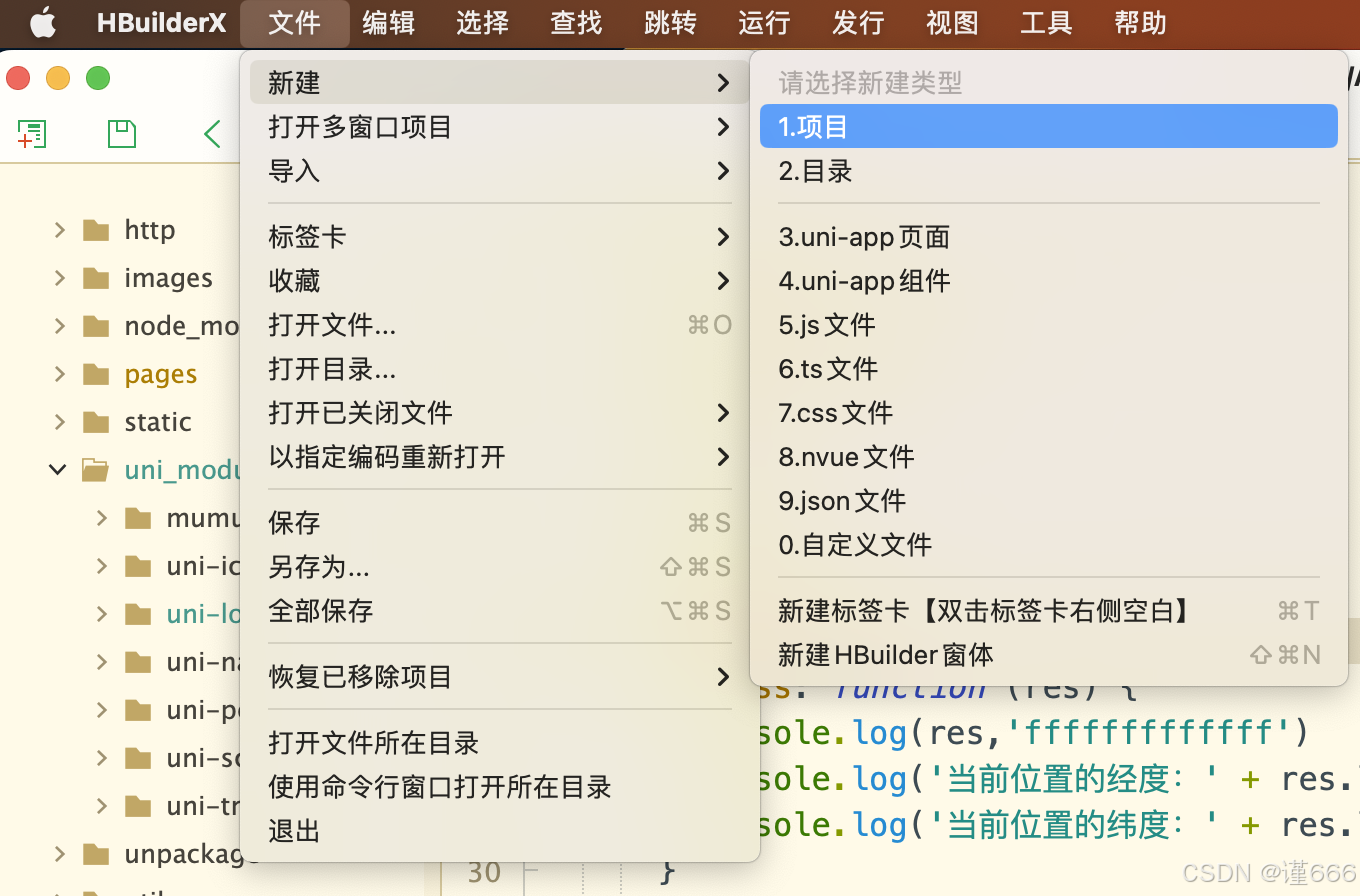Open 以指定编码重新打开 submenu

click(500, 457)
